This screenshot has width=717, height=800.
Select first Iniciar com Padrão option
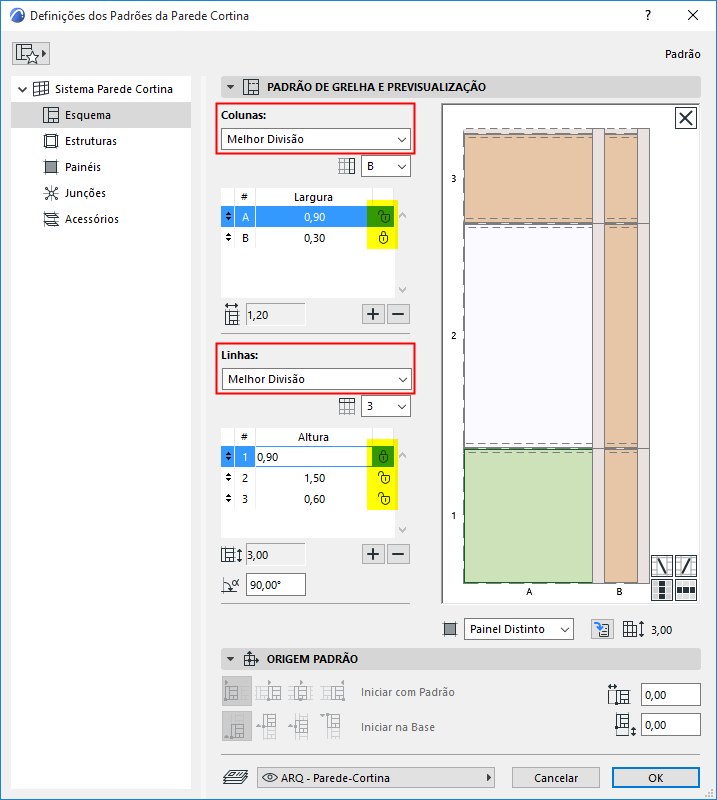[237, 691]
